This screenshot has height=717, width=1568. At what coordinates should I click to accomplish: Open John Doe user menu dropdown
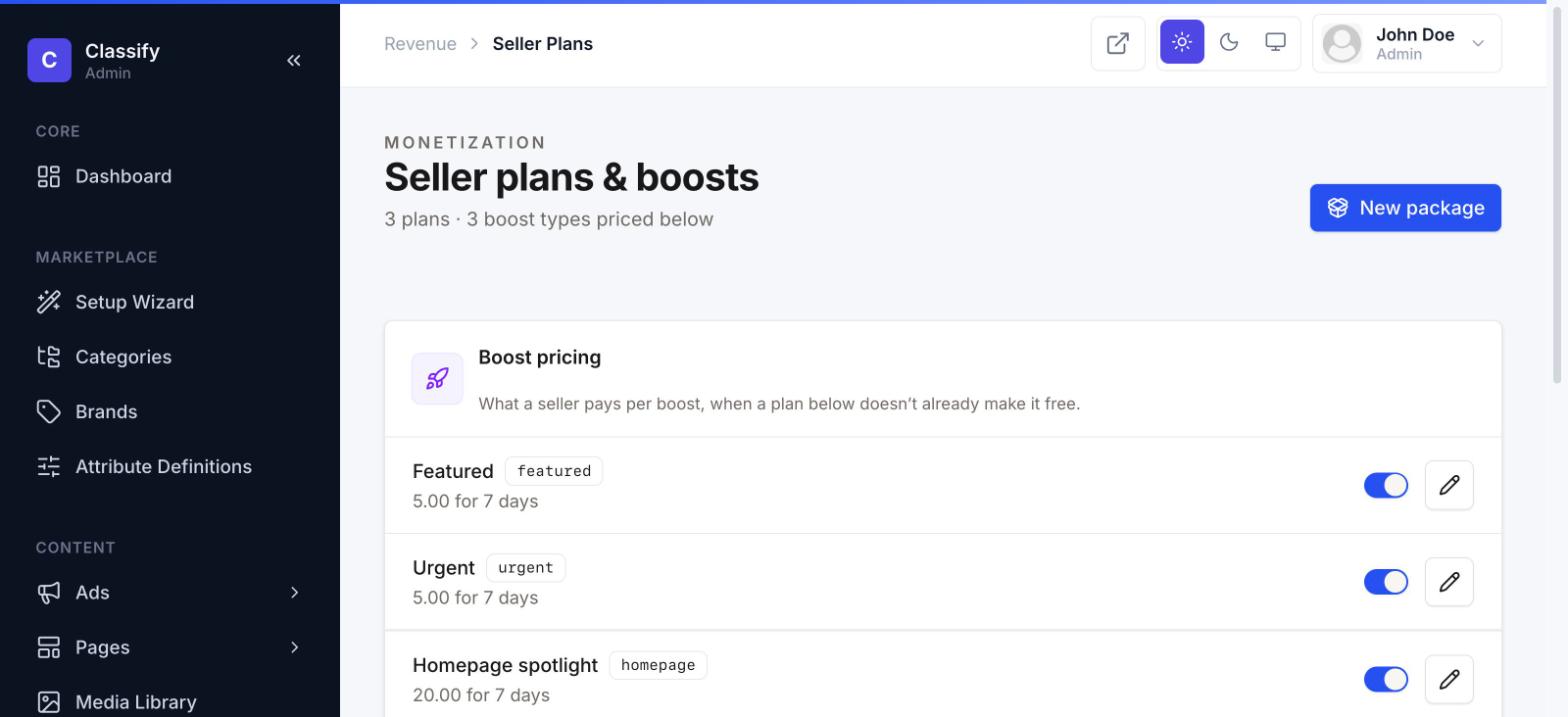(1407, 44)
